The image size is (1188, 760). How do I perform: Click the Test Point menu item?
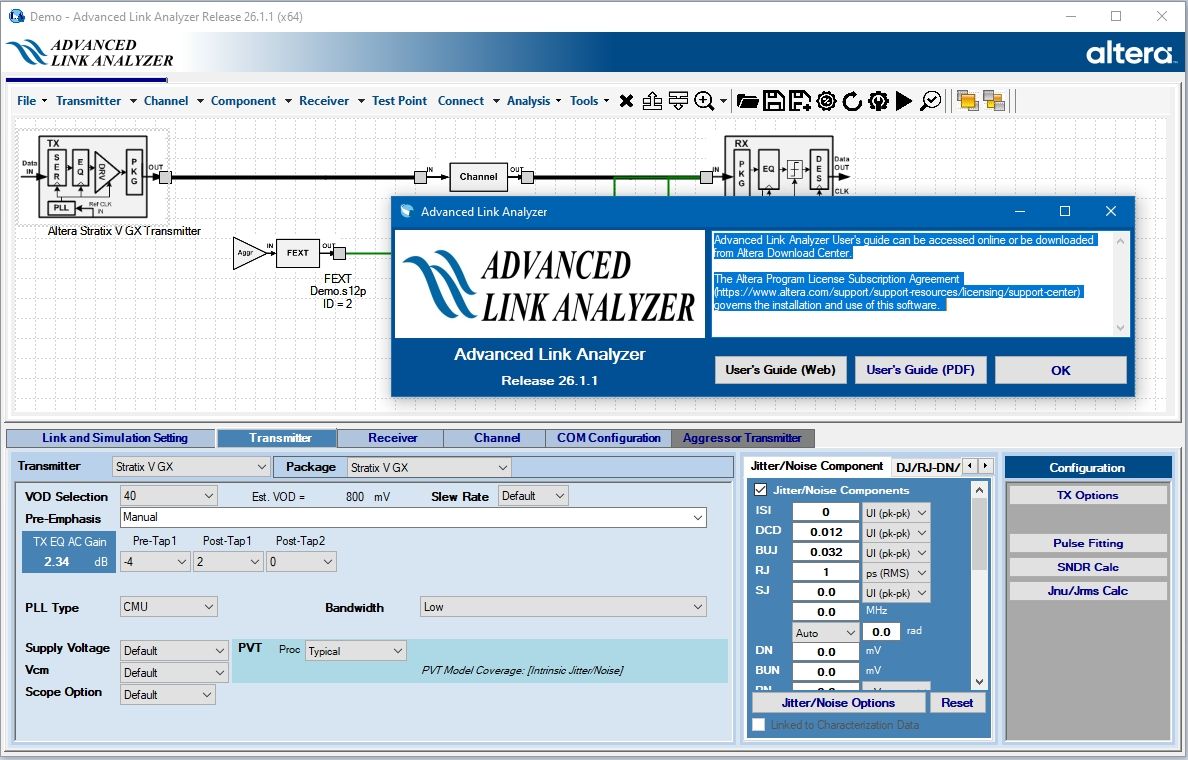coord(399,101)
